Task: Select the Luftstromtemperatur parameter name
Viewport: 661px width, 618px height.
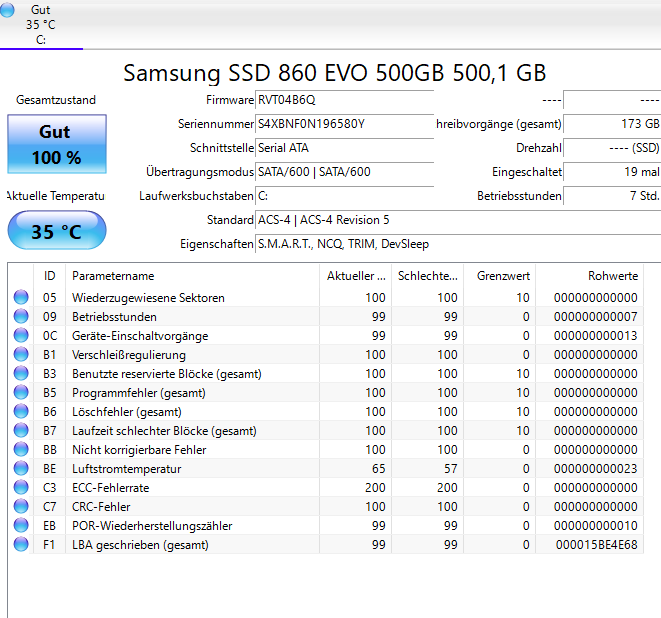Action: tap(126, 468)
